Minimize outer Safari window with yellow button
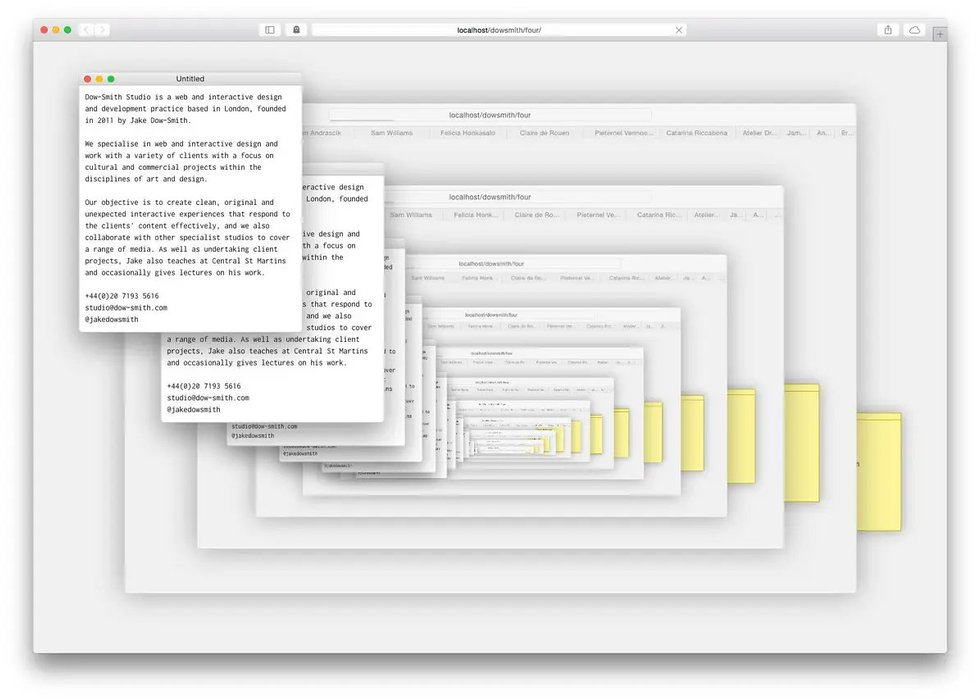Image resolution: width=980 pixels, height=700 pixels. pos(56,30)
